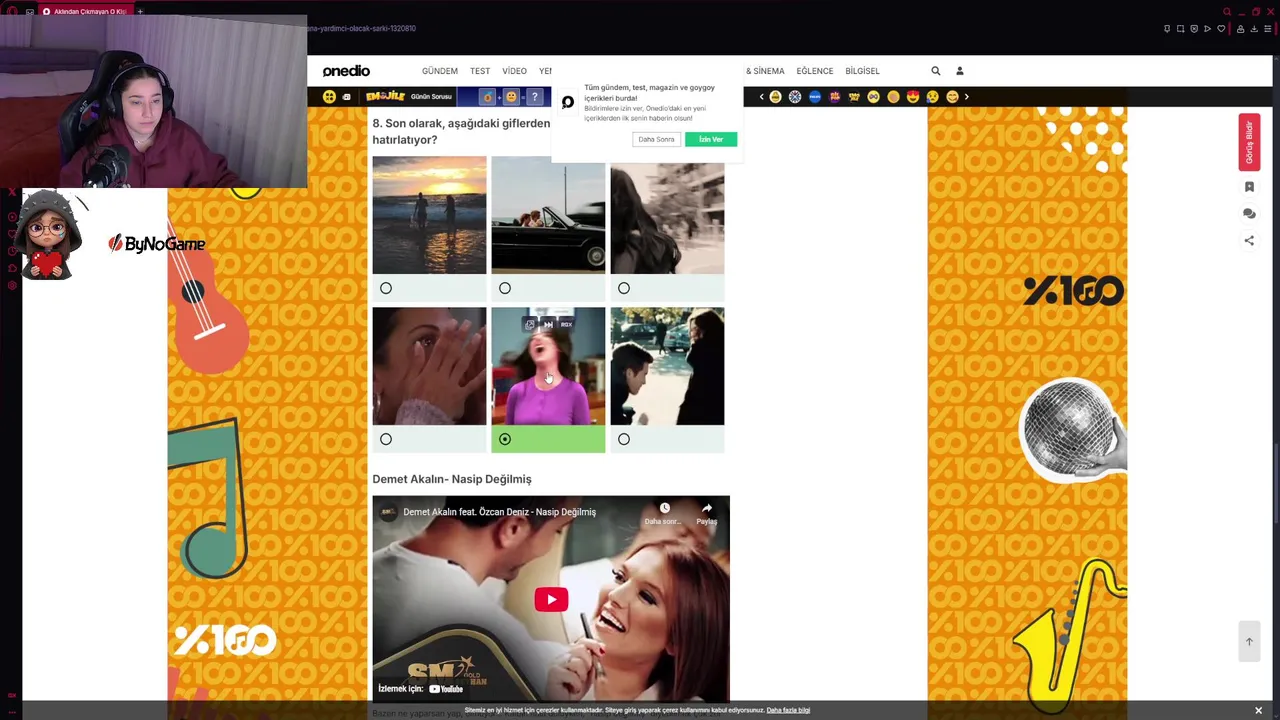Select radio button under the street couple gif
1280x720 pixels.
coord(624,439)
